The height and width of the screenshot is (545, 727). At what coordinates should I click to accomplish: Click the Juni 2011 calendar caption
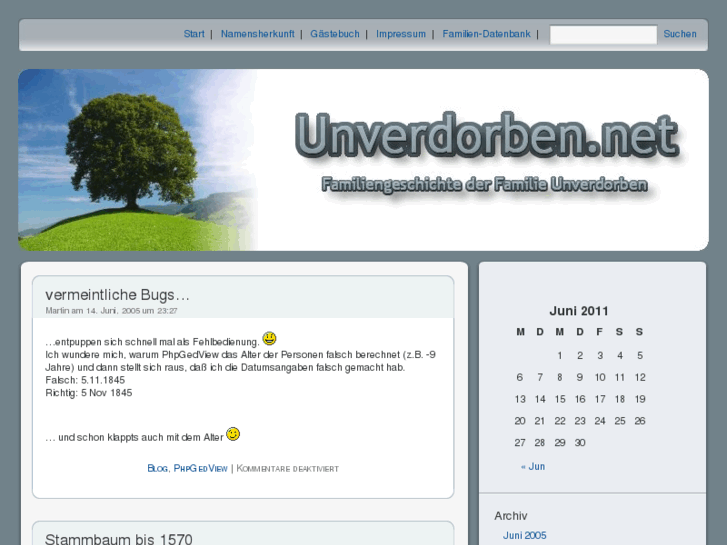click(x=579, y=311)
